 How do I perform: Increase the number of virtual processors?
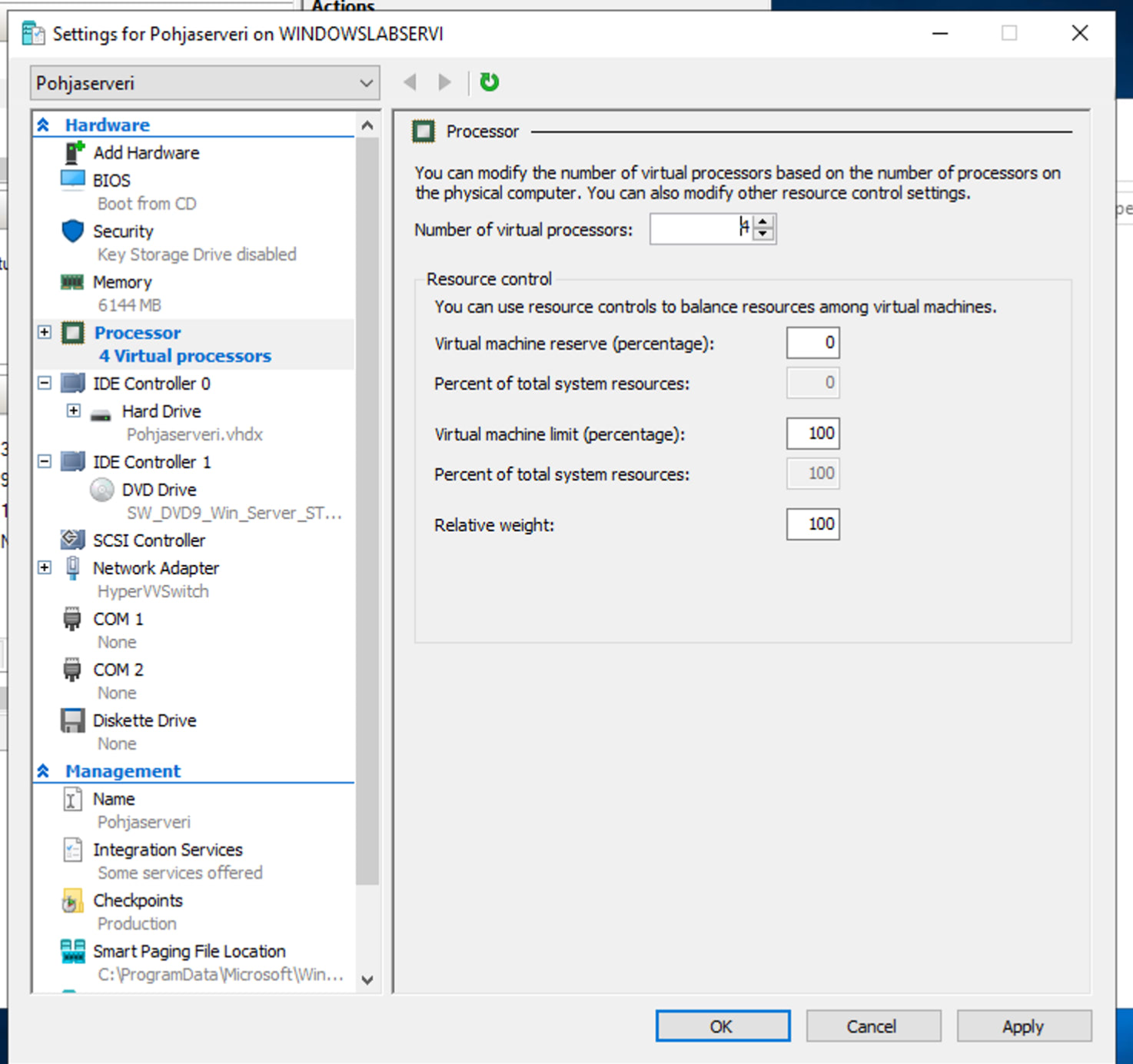coord(763,222)
